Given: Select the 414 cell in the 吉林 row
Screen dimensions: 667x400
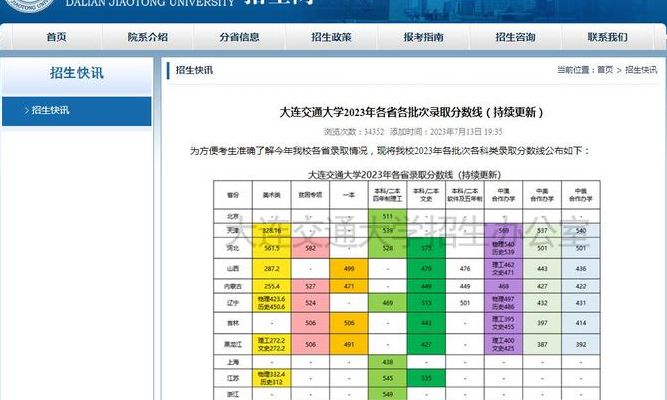Looking at the screenshot, I should pos(581,323).
